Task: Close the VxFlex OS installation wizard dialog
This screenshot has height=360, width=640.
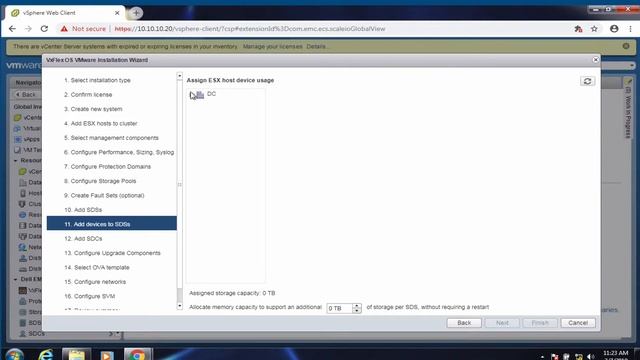Action: tap(596, 60)
